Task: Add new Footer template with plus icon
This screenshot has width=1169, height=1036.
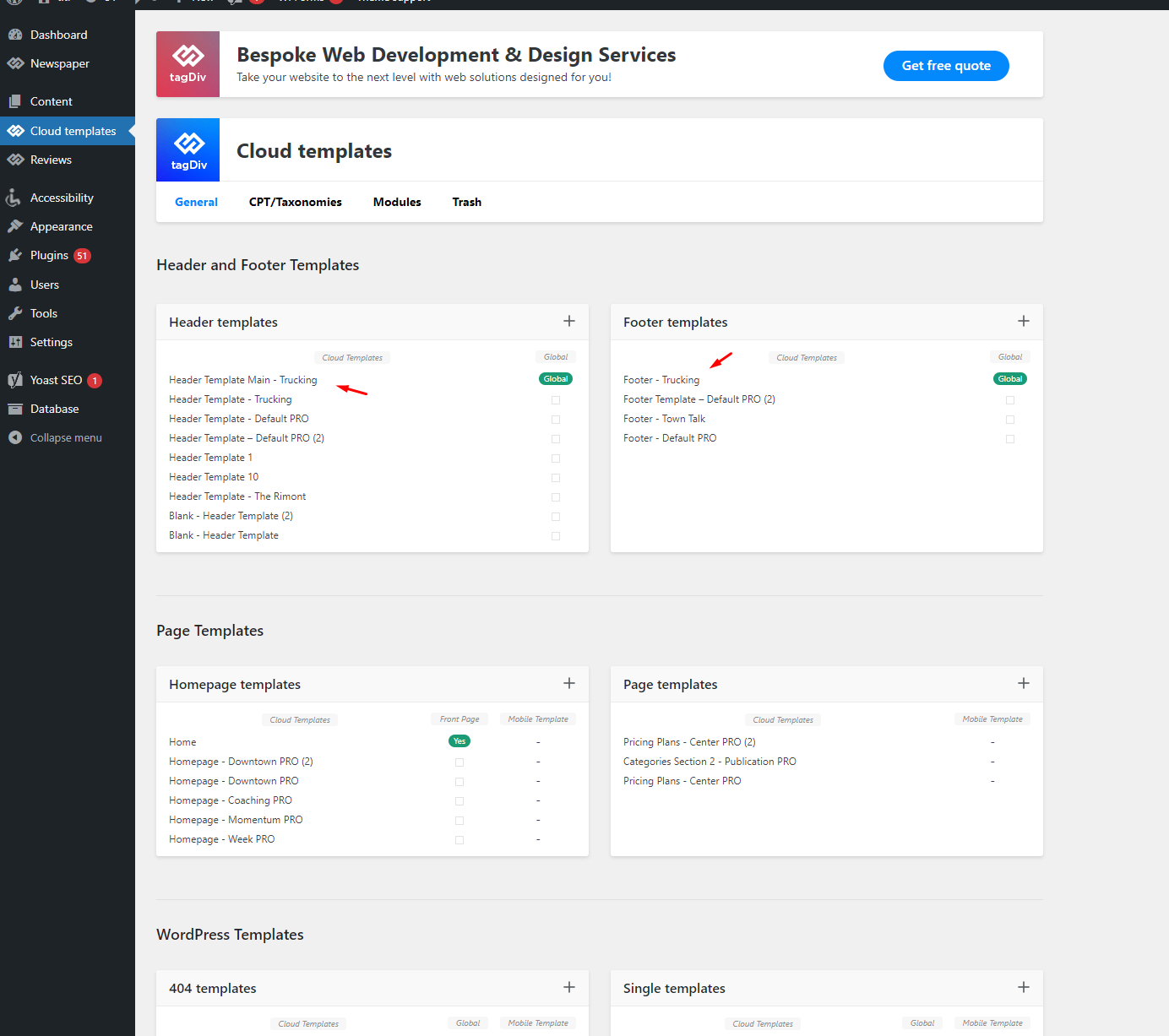Action: [1024, 321]
